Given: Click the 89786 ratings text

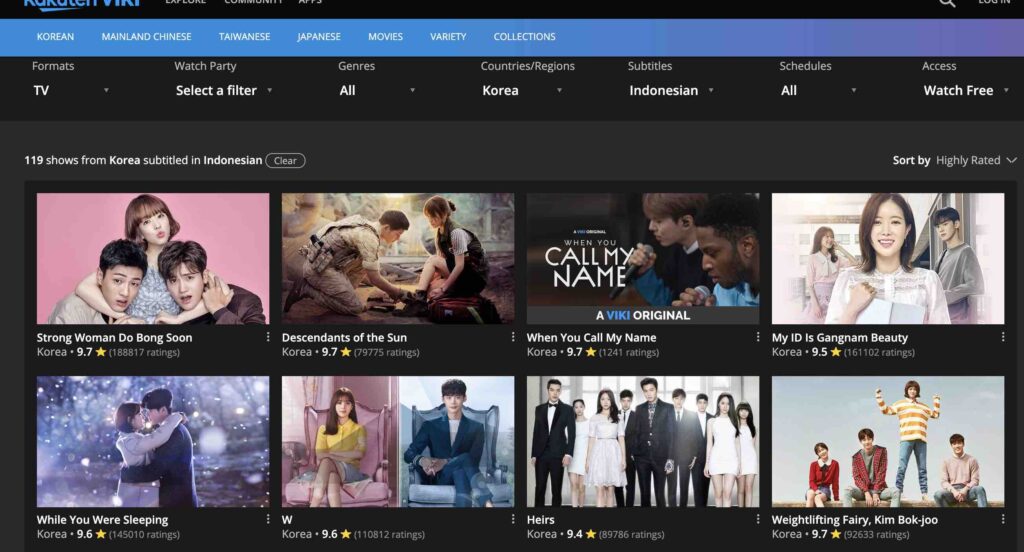Looking at the screenshot, I should pyautogui.click(x=632, y=534).
